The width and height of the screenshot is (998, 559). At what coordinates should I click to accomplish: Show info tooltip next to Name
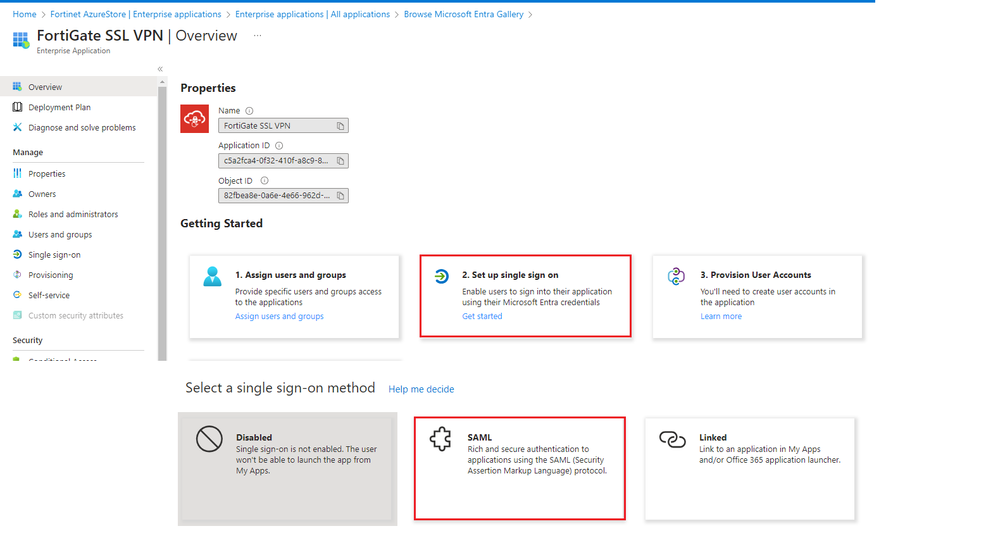coord(250,111)
